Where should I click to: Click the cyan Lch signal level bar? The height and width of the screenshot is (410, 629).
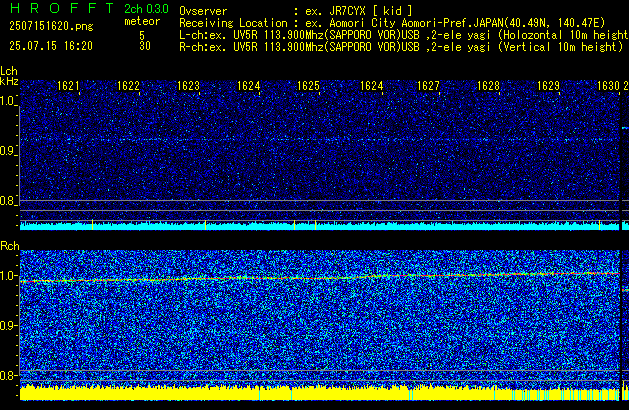pyautogui.click(x=320, y=226)
